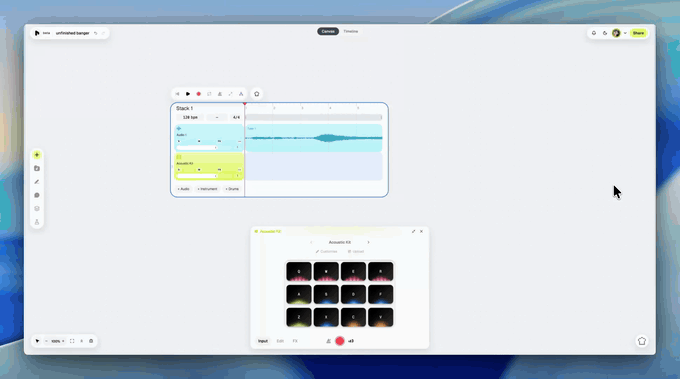This screenshot has width=680, height=379.
Task: Click the pentagon button beside Stack toolbar
Action: coord(257,94)
